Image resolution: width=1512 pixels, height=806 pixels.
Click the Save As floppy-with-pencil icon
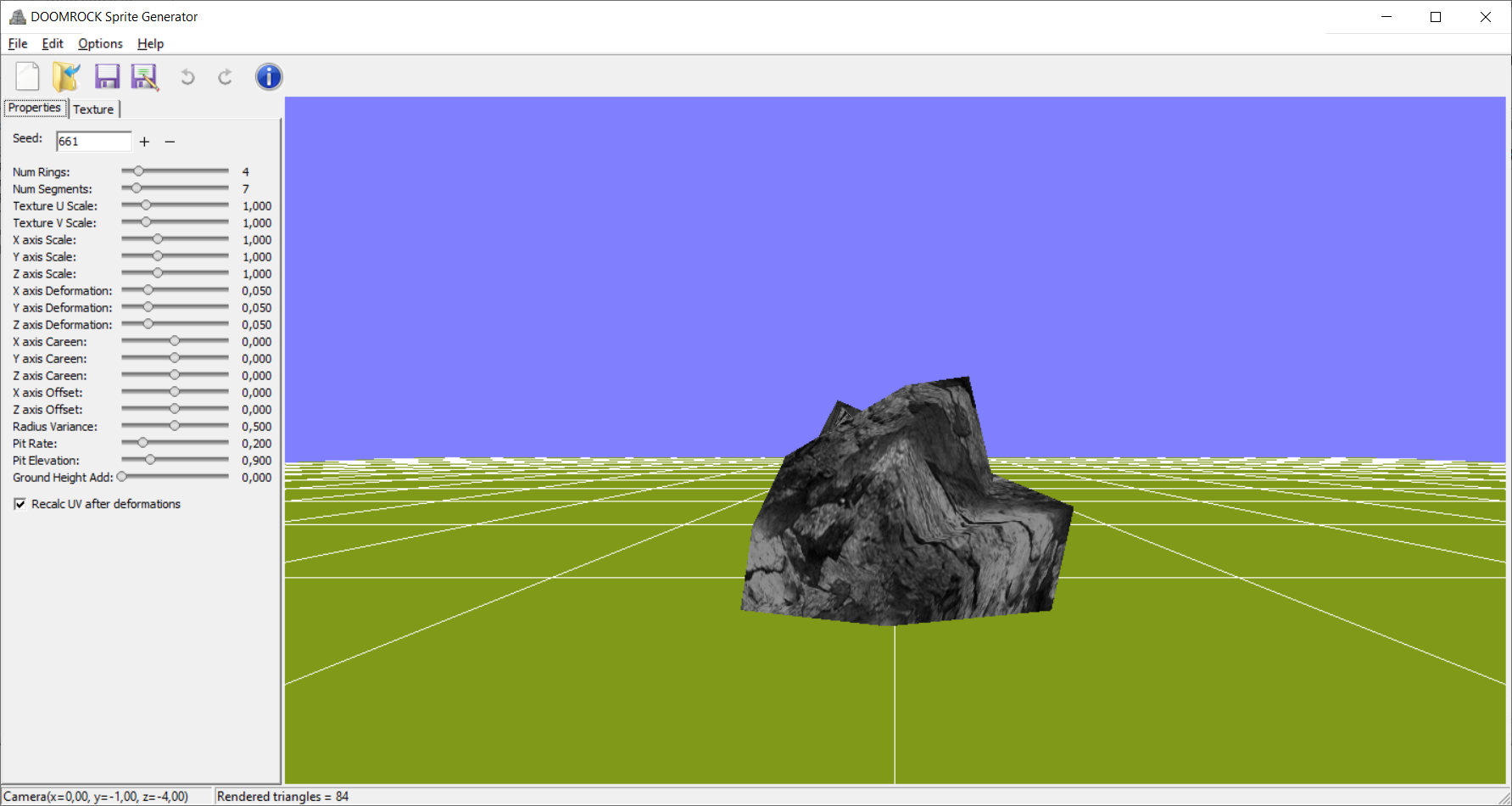(144, 76)
